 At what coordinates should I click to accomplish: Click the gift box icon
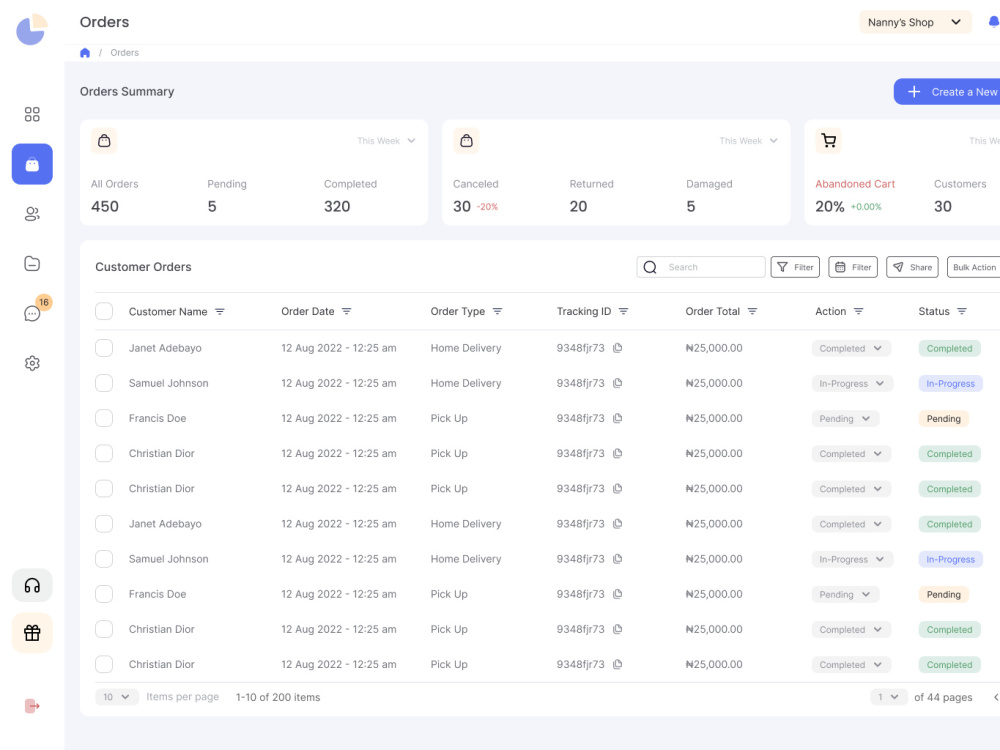[32, 633]
